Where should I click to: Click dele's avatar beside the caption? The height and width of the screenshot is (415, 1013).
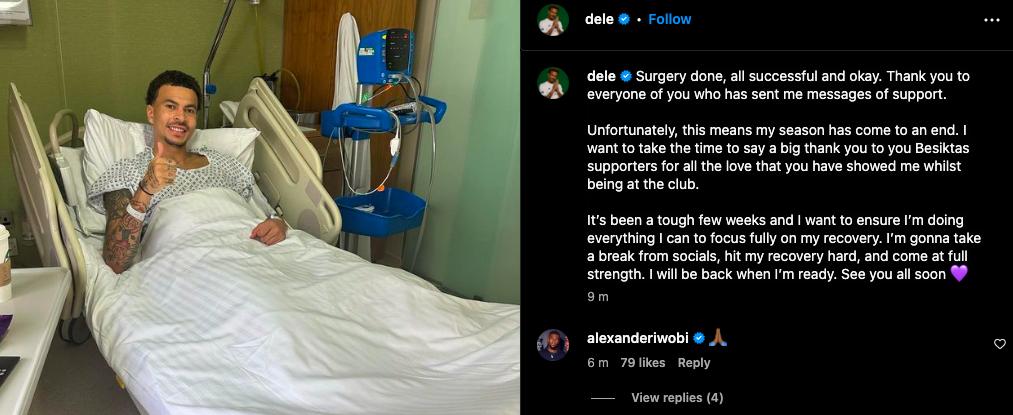pyautogui.click(x=553, y=83)
